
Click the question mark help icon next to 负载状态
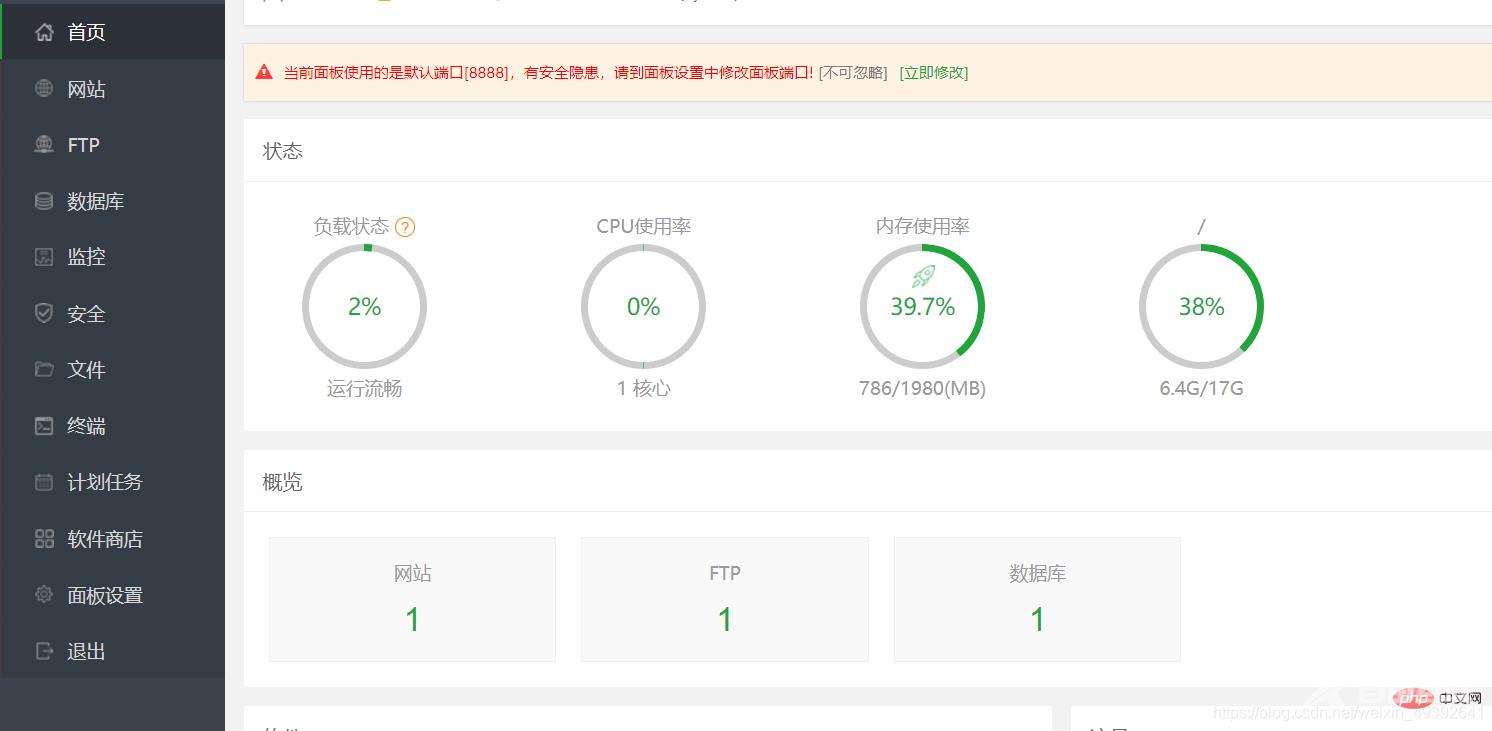pos(405,227)
